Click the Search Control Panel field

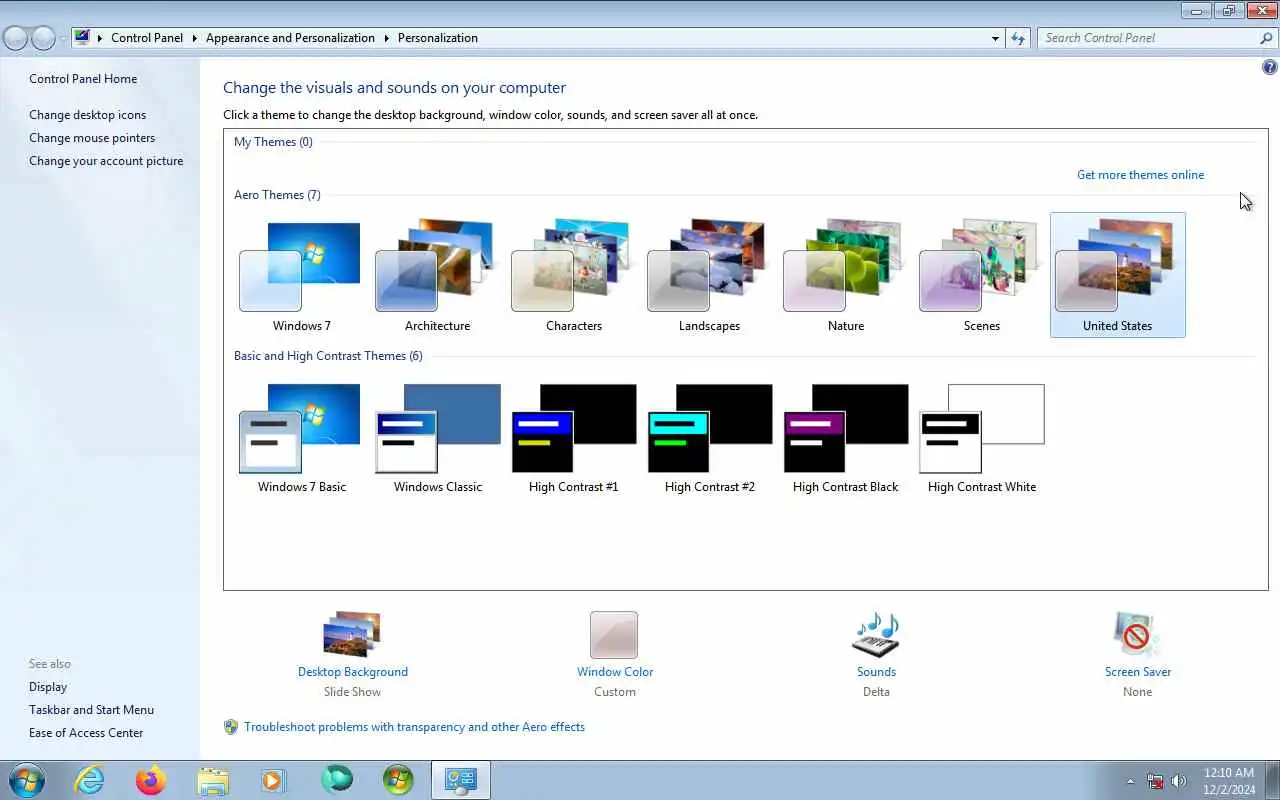[x=1146, y=38]
